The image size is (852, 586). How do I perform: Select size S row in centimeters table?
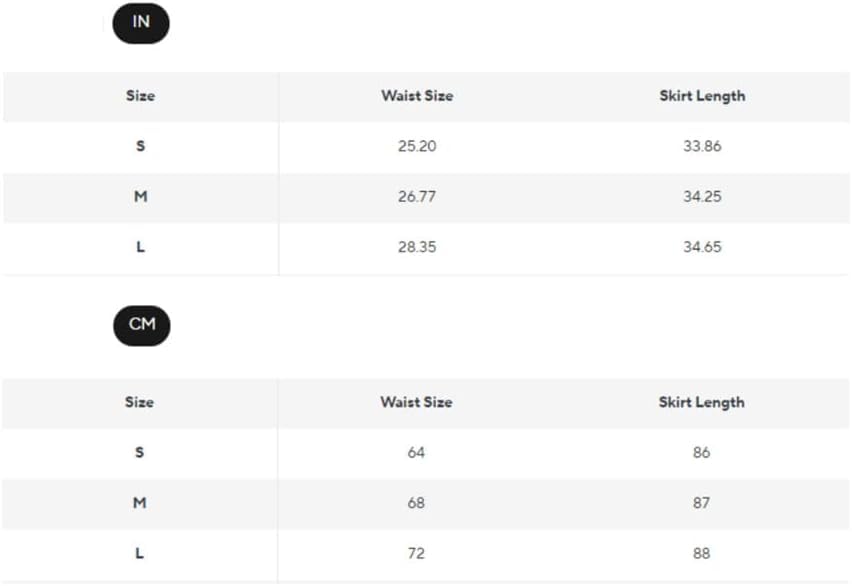(x=139, y=452)
